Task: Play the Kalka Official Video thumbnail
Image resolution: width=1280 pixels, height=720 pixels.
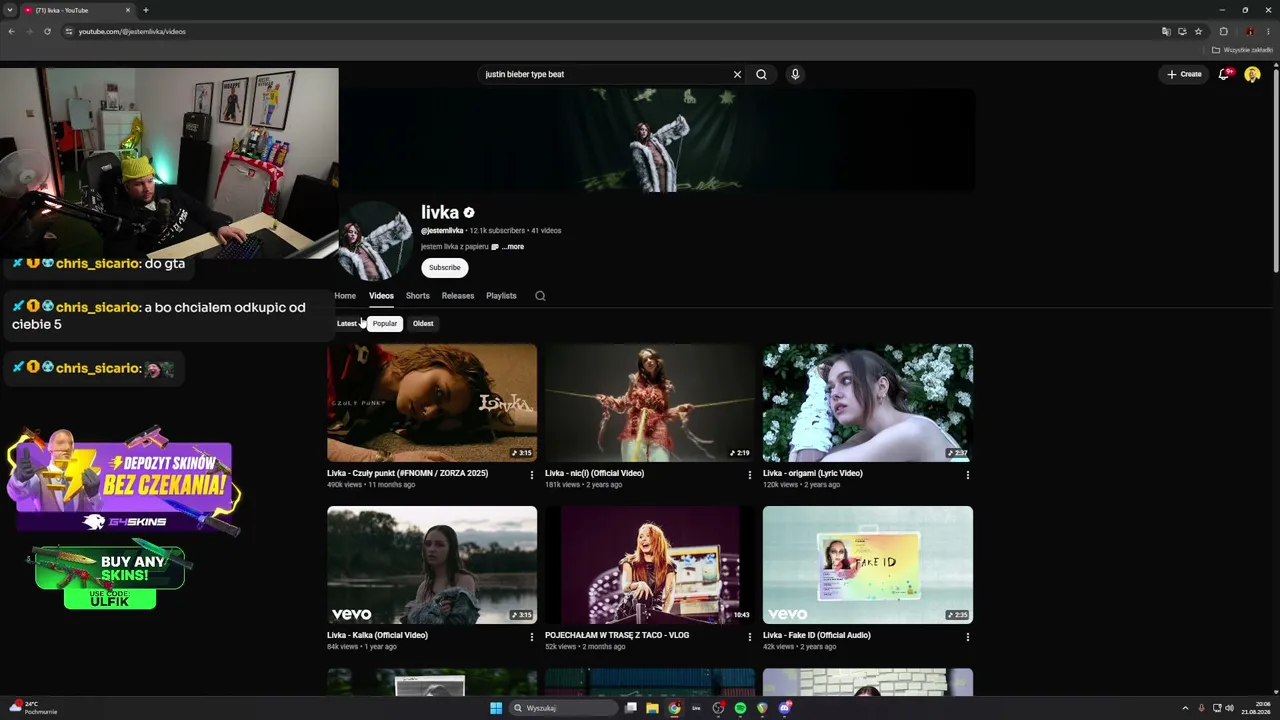Action: [432, 565]
